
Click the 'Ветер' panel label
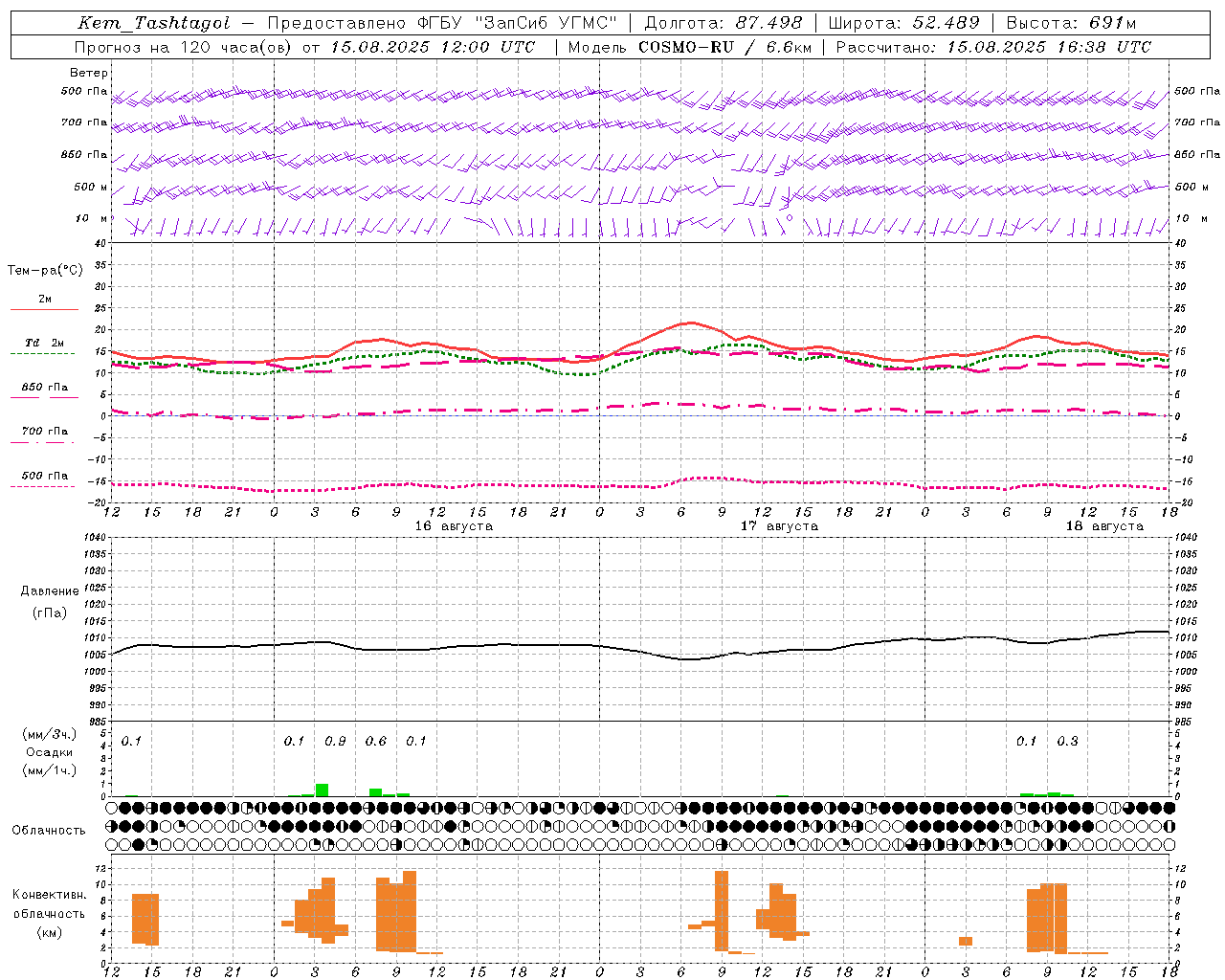click(x=89, y=73)
